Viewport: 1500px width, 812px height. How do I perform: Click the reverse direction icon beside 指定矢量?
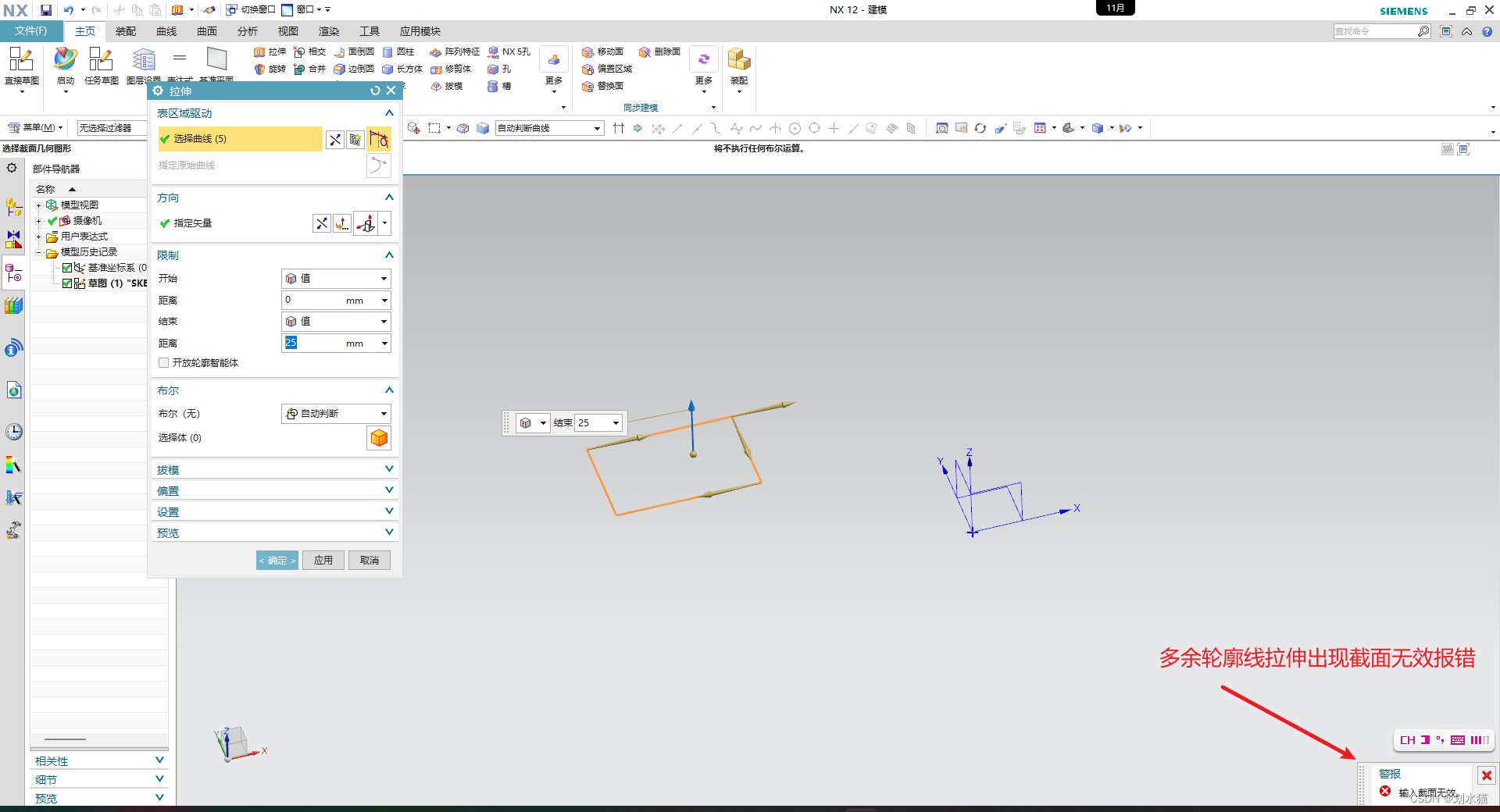(322, 223)
